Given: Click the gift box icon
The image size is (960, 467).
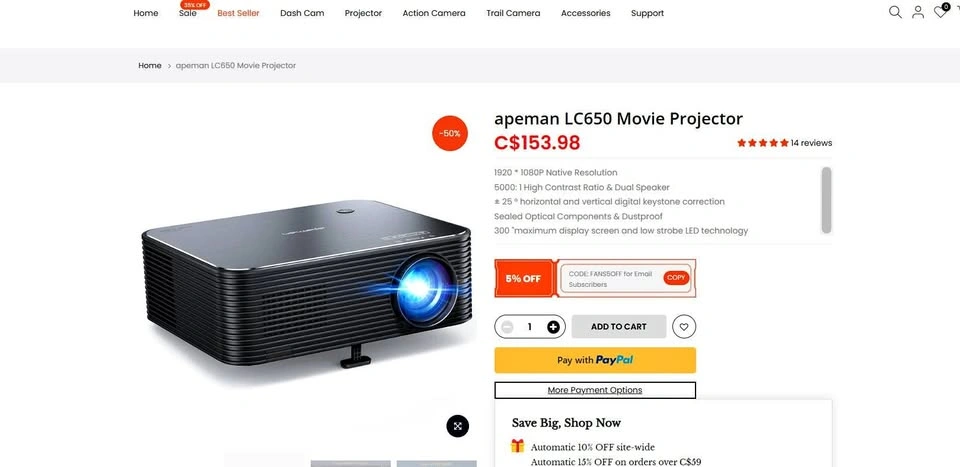Looking at the screenshot, I should click(517, 446).
